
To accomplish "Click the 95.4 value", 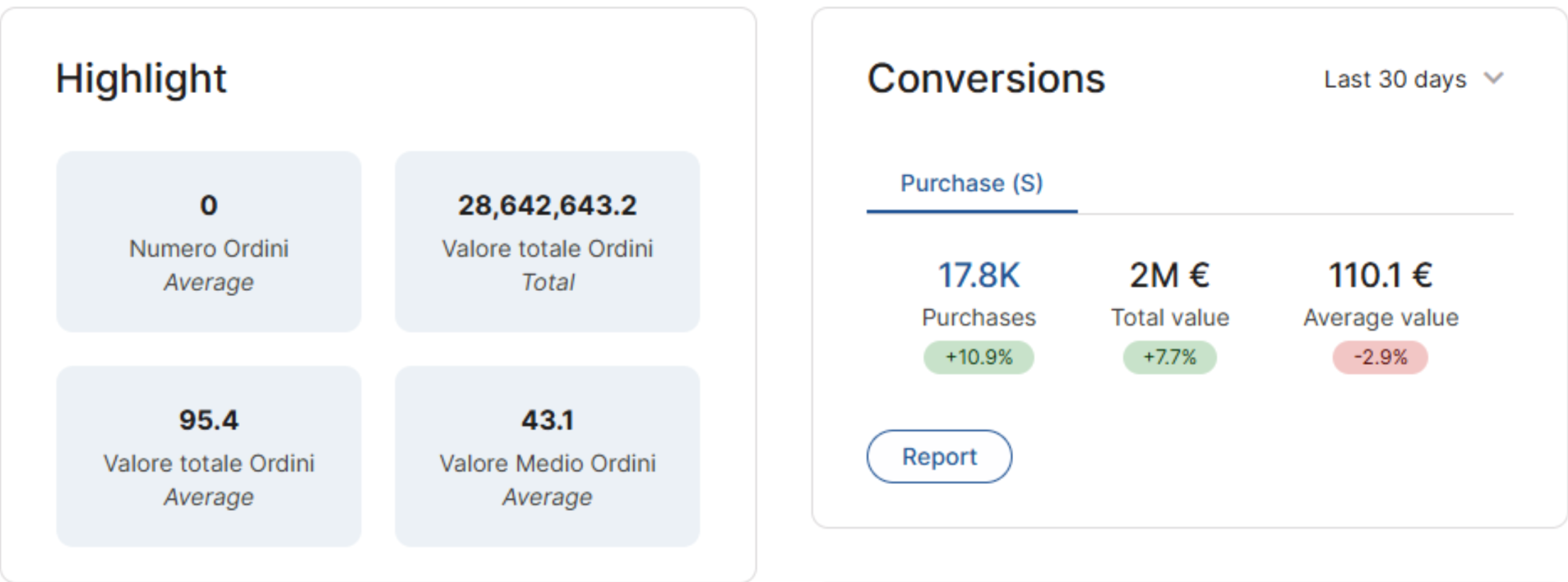I will click(x=209, y=420).
